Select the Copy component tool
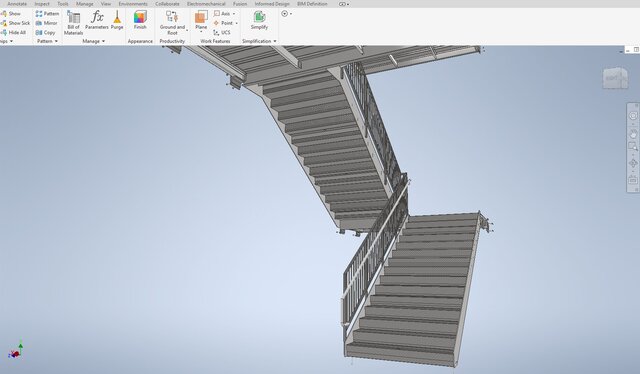The height and width of the screenshot is (374, 640). (45, 33)
